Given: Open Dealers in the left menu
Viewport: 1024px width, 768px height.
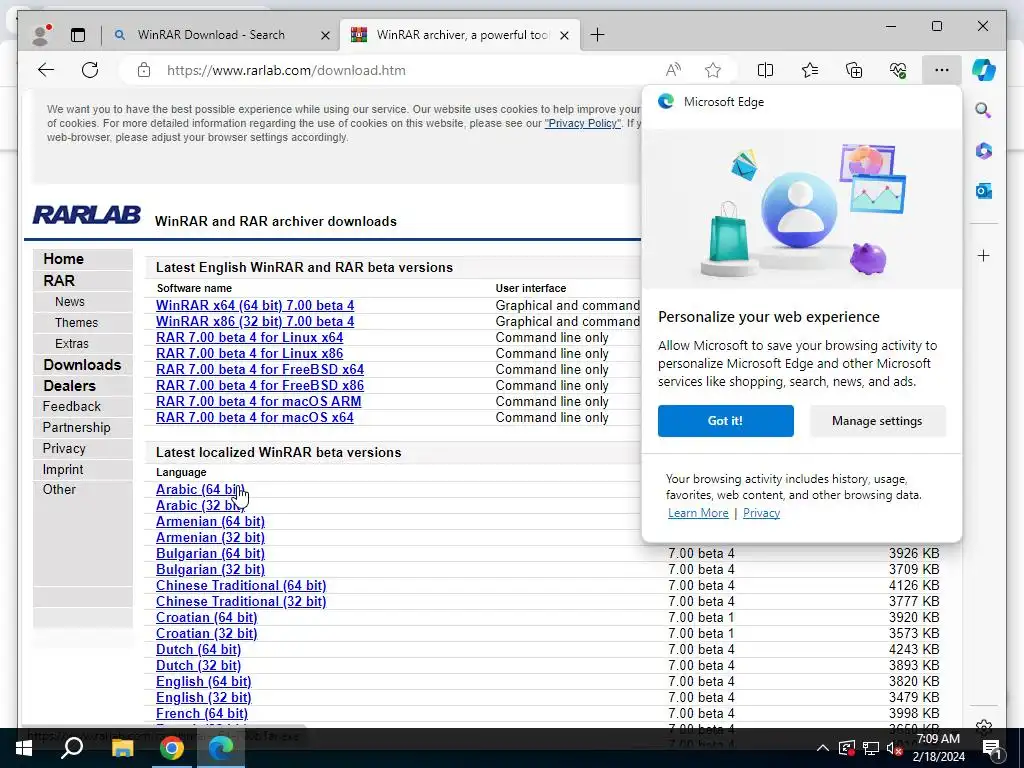Looking at the screenshot, I should click(x=69, y=385).
